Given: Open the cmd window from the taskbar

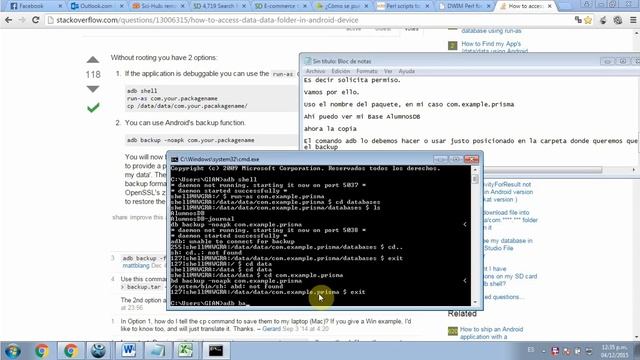Looking at the screenshot, I should coord(216,351).
